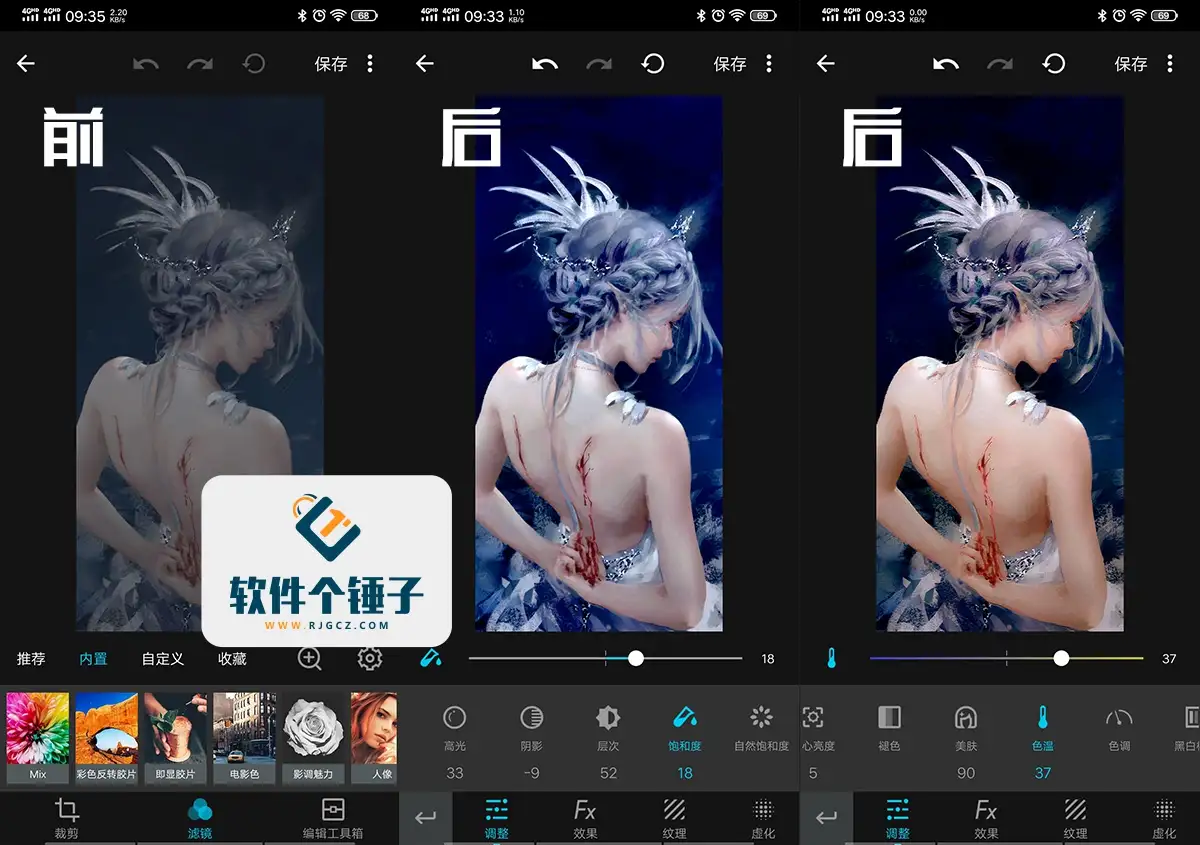1200x845 pixels.
Task: Open the three-dot menu on the leftmost screen
Action: click(370, 64)
